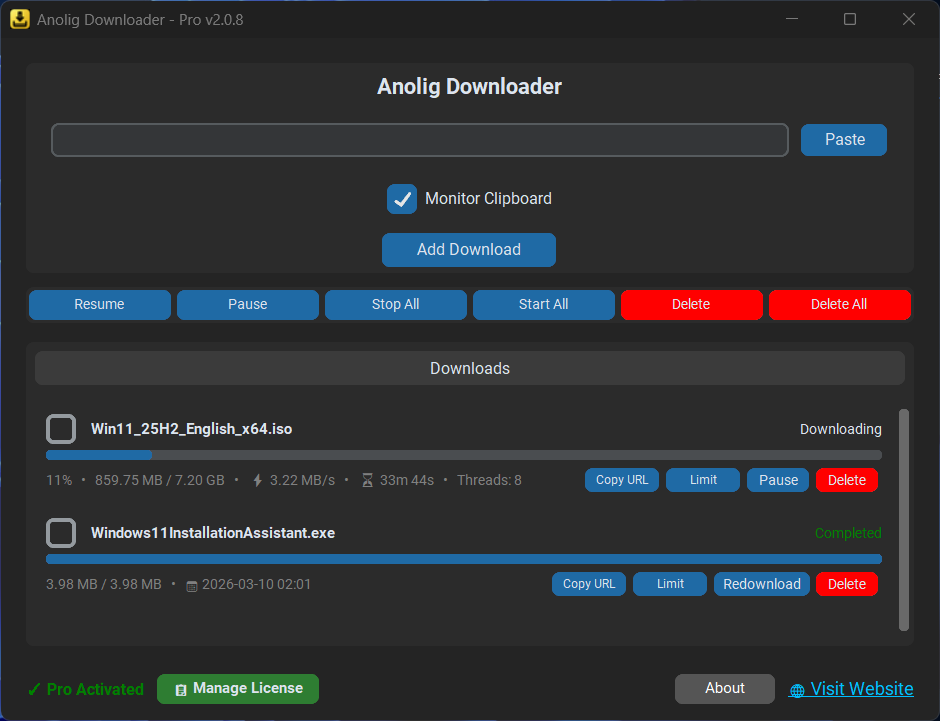Click the calendar icon next to the completion date

190,584
